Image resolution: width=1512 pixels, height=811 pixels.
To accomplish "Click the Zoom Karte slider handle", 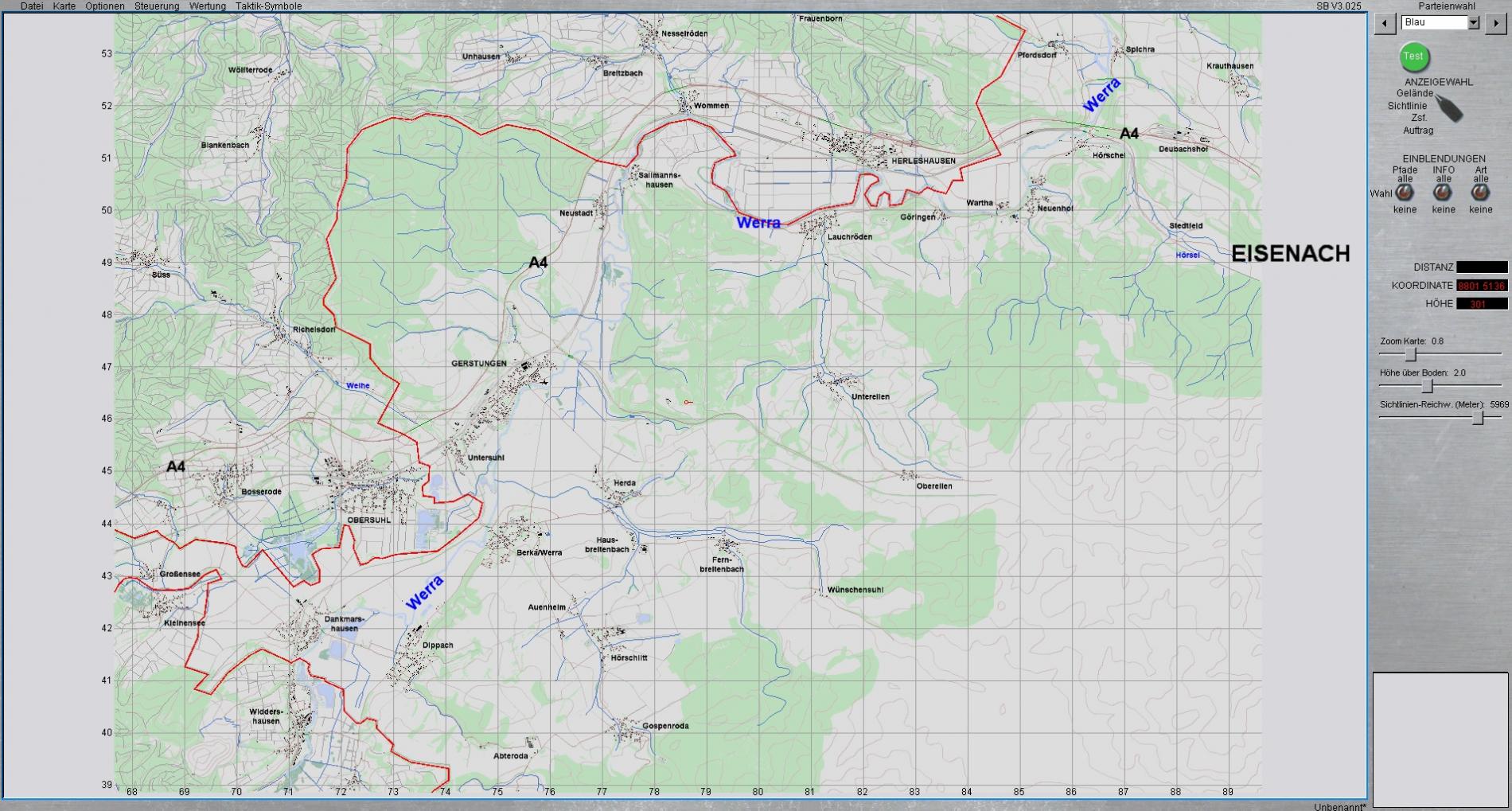I will pos(1411,354).
